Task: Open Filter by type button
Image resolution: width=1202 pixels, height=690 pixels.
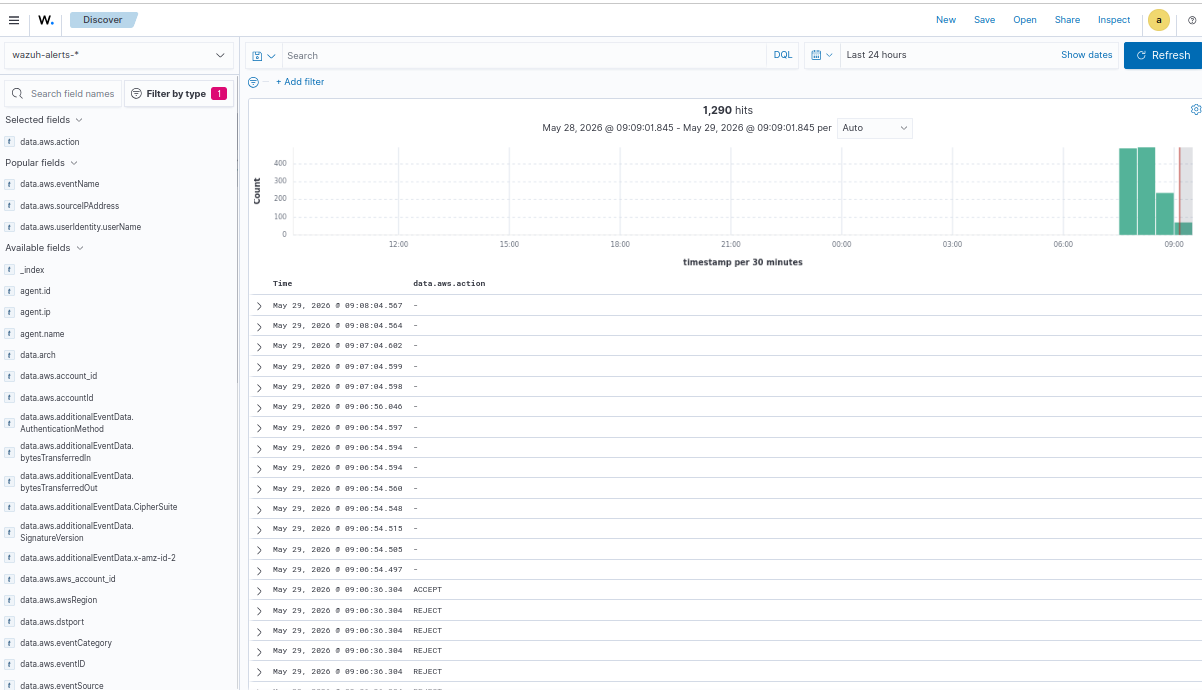Action: pyautogui.click(x=179, y=94)
